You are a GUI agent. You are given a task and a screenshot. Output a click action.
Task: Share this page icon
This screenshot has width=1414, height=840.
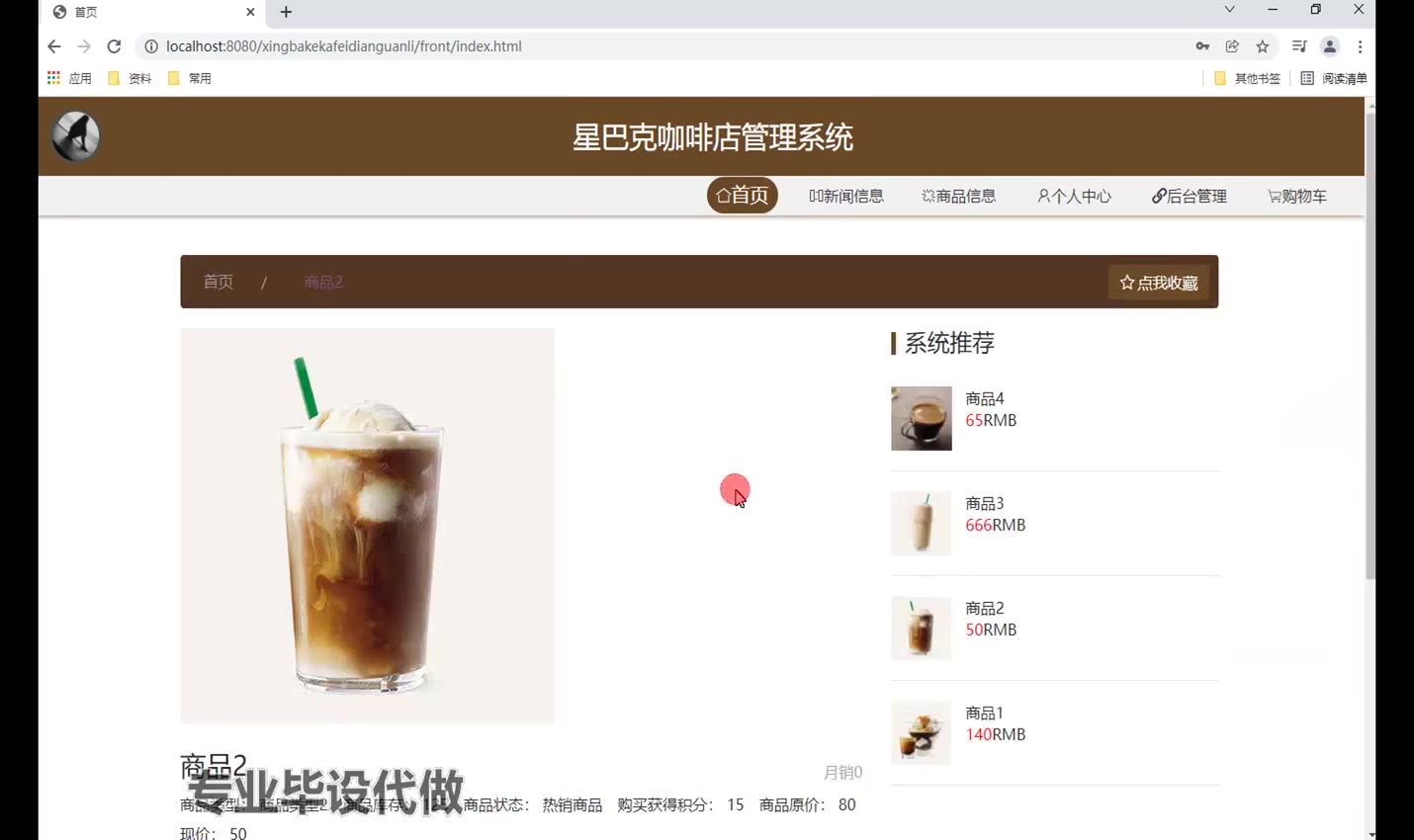coord(1232,46)
